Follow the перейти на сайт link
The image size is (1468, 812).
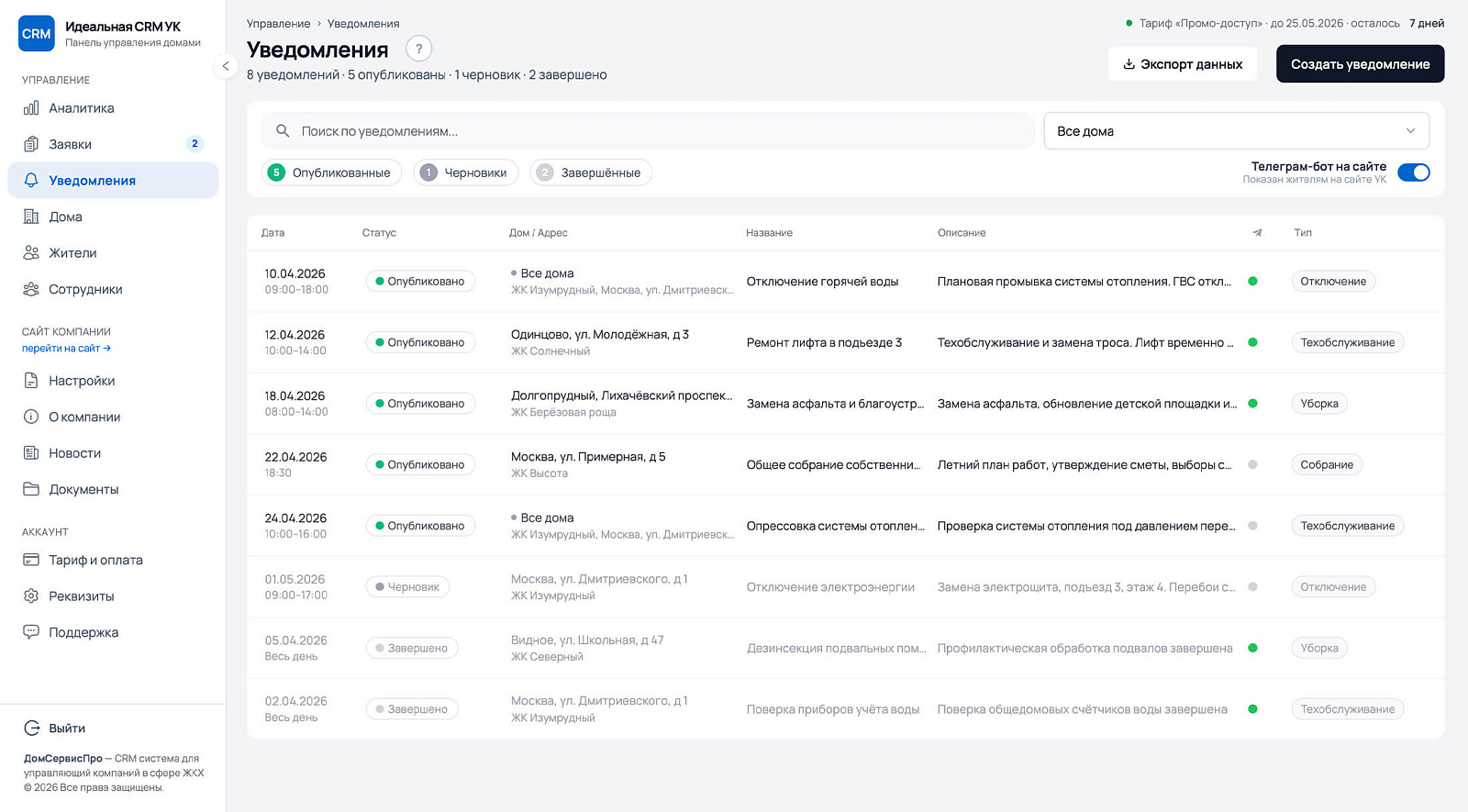(66, 349)
